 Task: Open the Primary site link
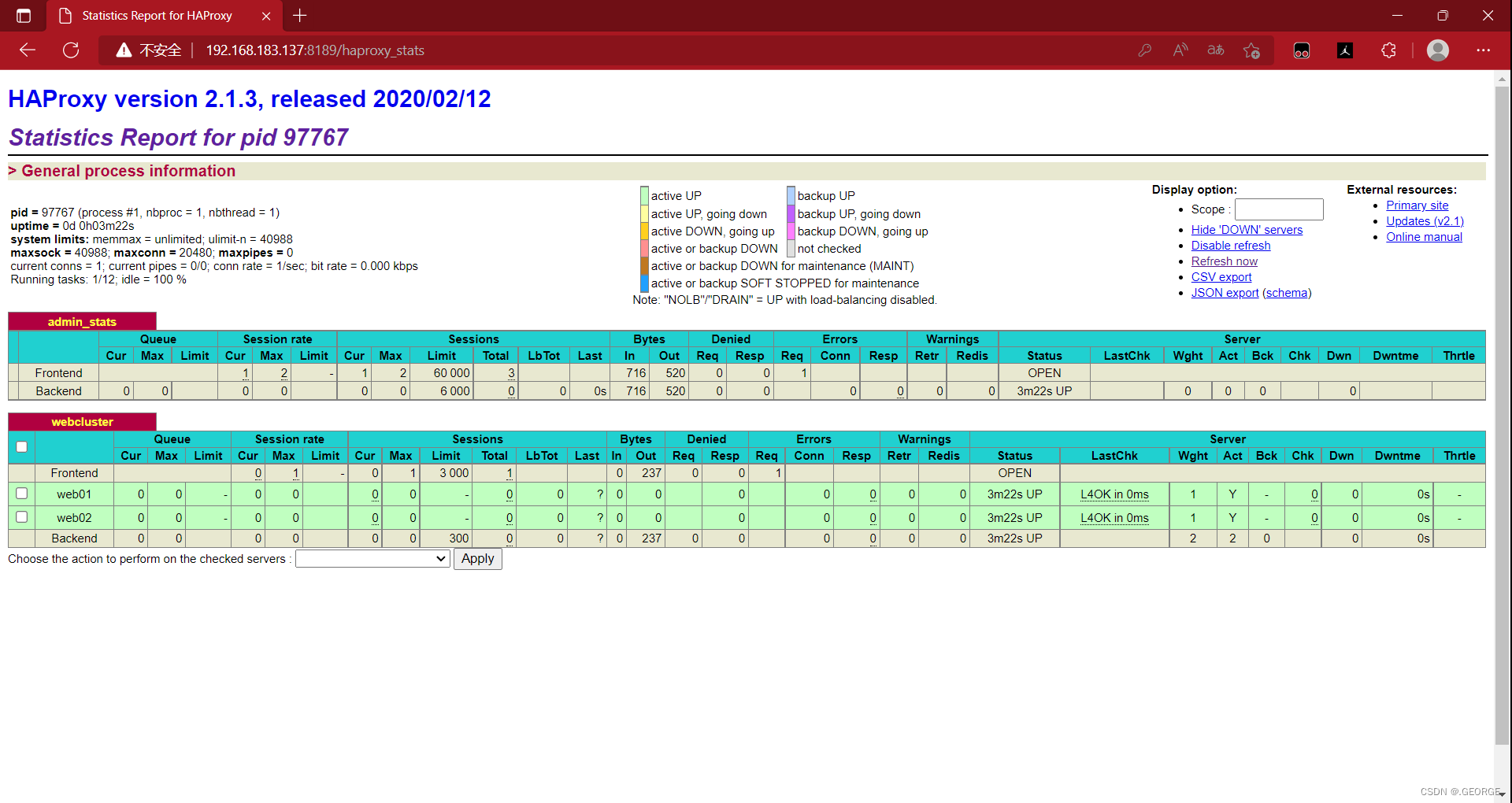click(x=1417, y=205)
